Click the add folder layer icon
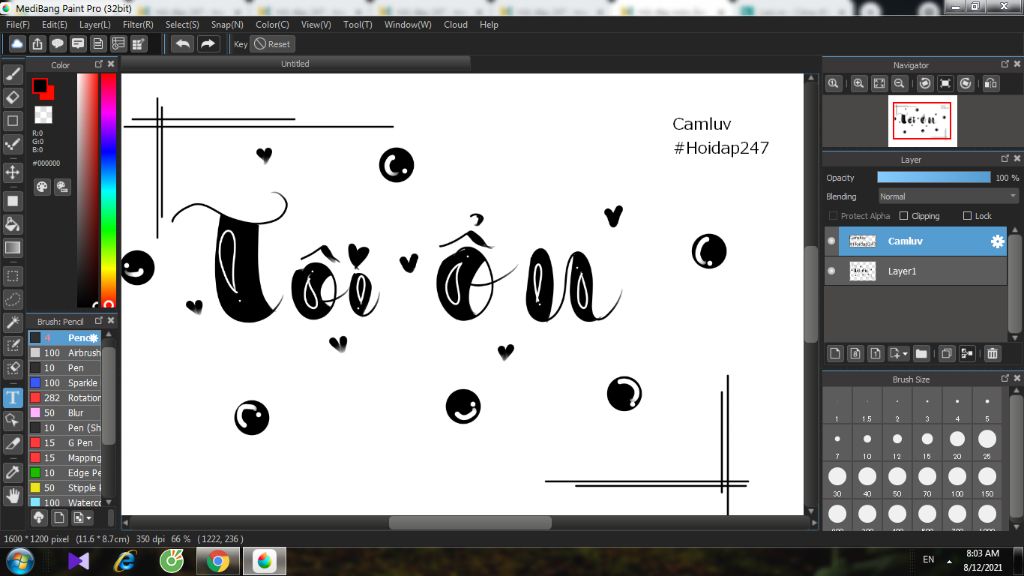 tap(921, 353)
